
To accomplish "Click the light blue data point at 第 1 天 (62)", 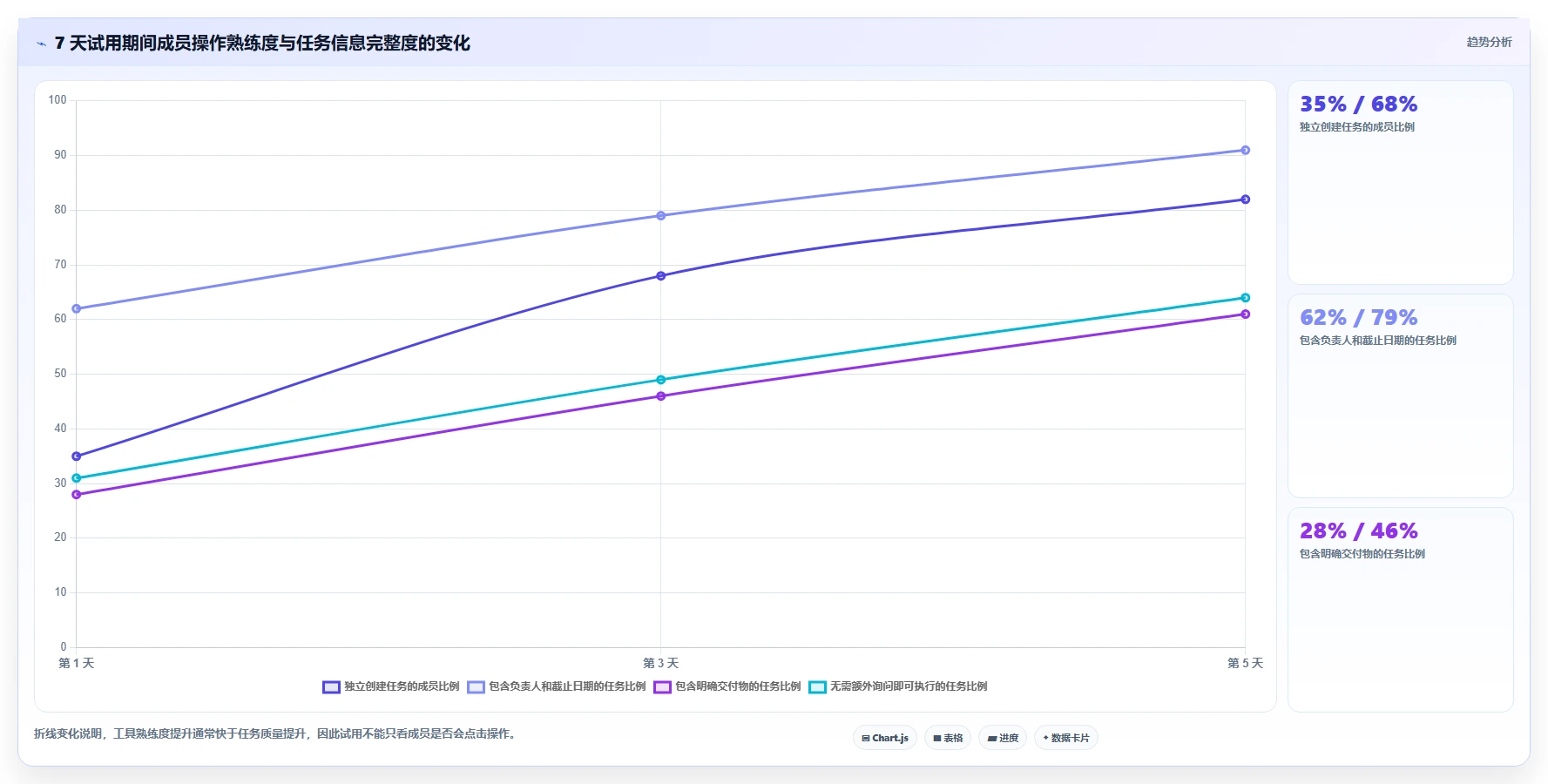I will click(x=76, y=308).
